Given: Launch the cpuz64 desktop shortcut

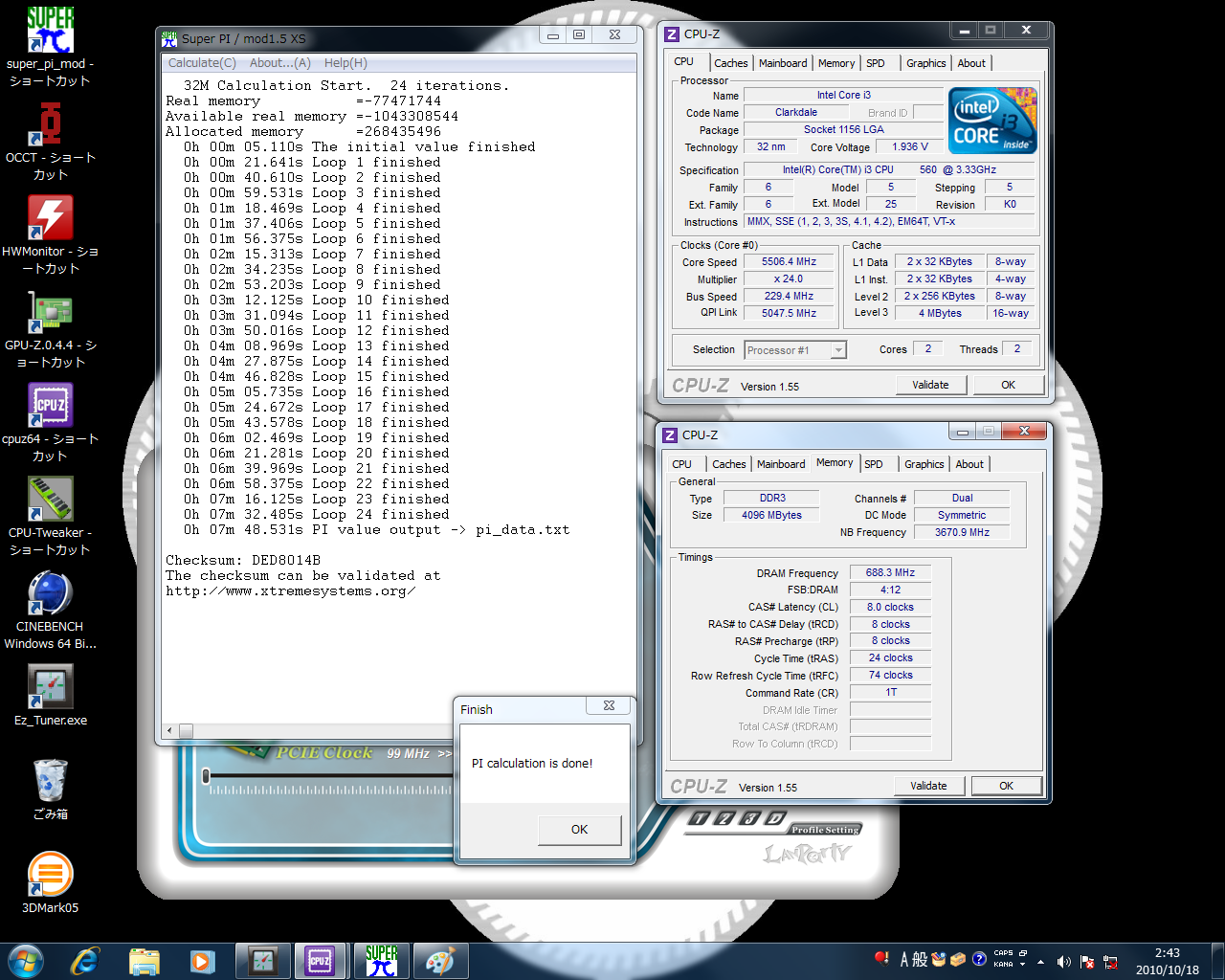Looking at the screenshot, I should [x=50, y=423].
